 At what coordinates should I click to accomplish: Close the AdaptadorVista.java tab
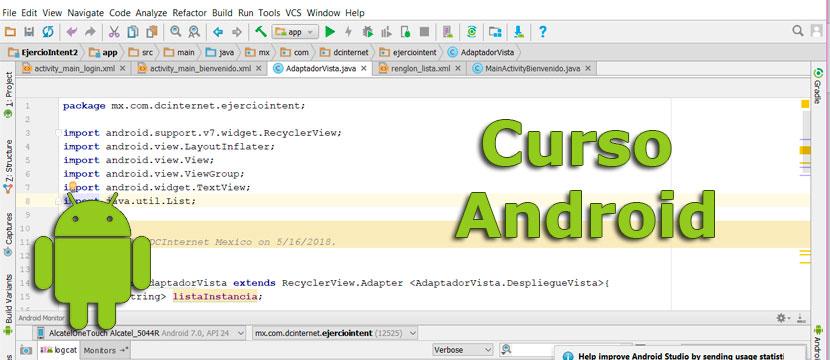(364, 68)
